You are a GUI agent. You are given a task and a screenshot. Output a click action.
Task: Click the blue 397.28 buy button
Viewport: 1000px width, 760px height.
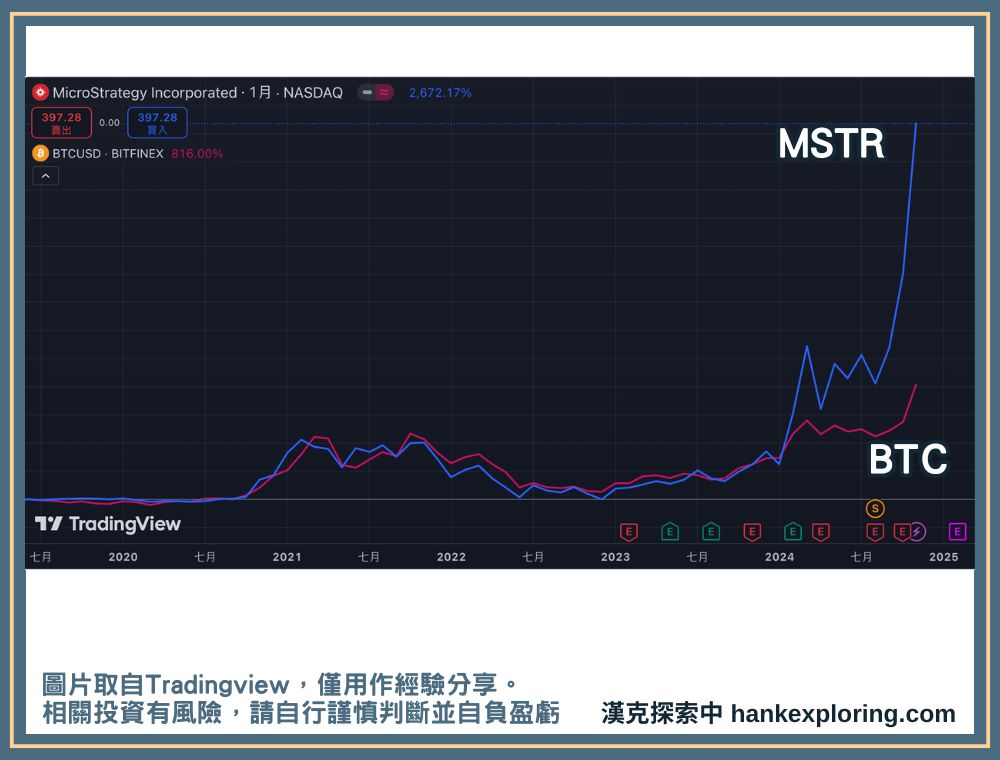[x=158, y=123]
